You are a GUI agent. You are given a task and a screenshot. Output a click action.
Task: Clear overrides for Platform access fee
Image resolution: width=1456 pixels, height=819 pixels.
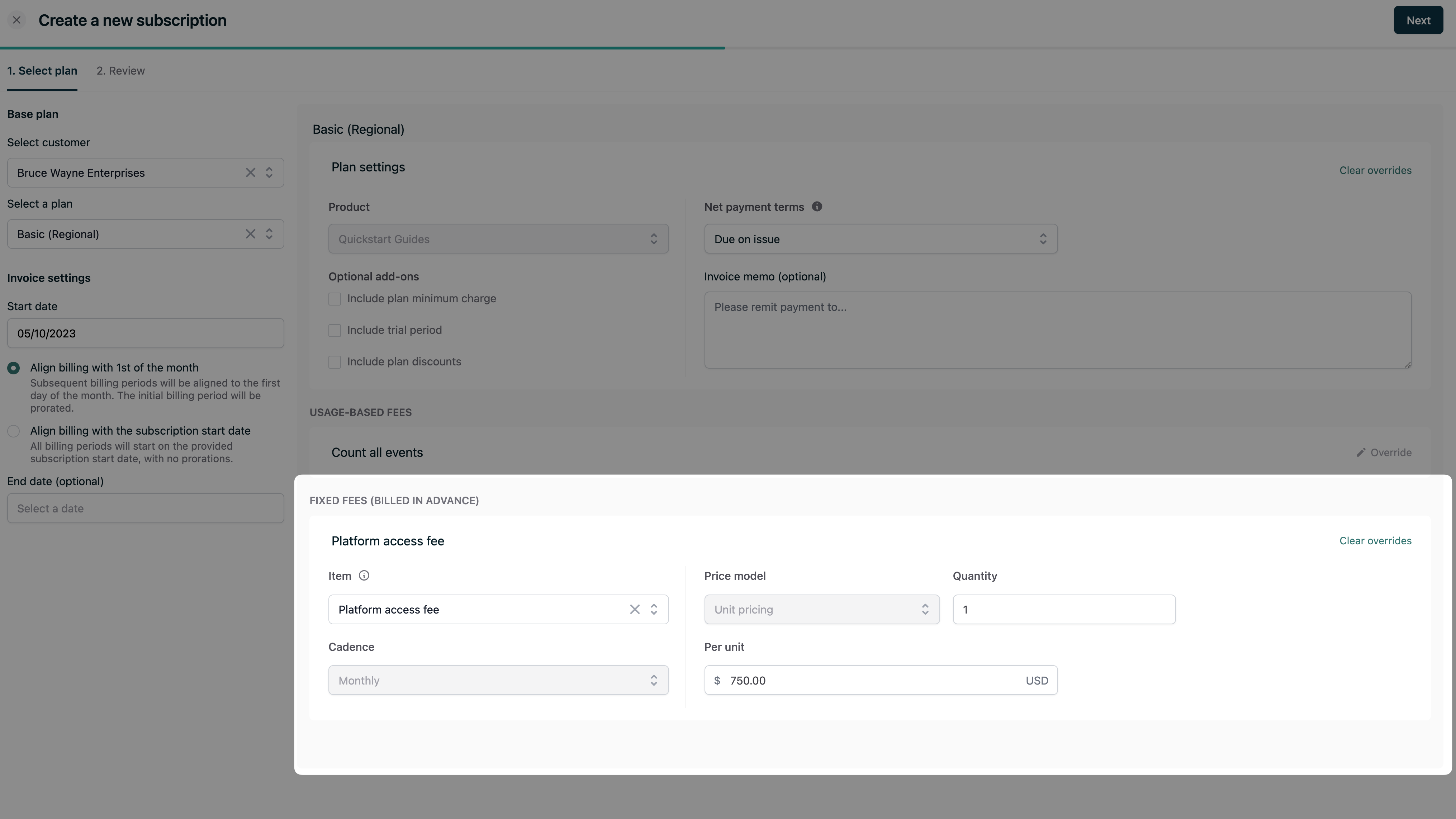pos(1375,541)
